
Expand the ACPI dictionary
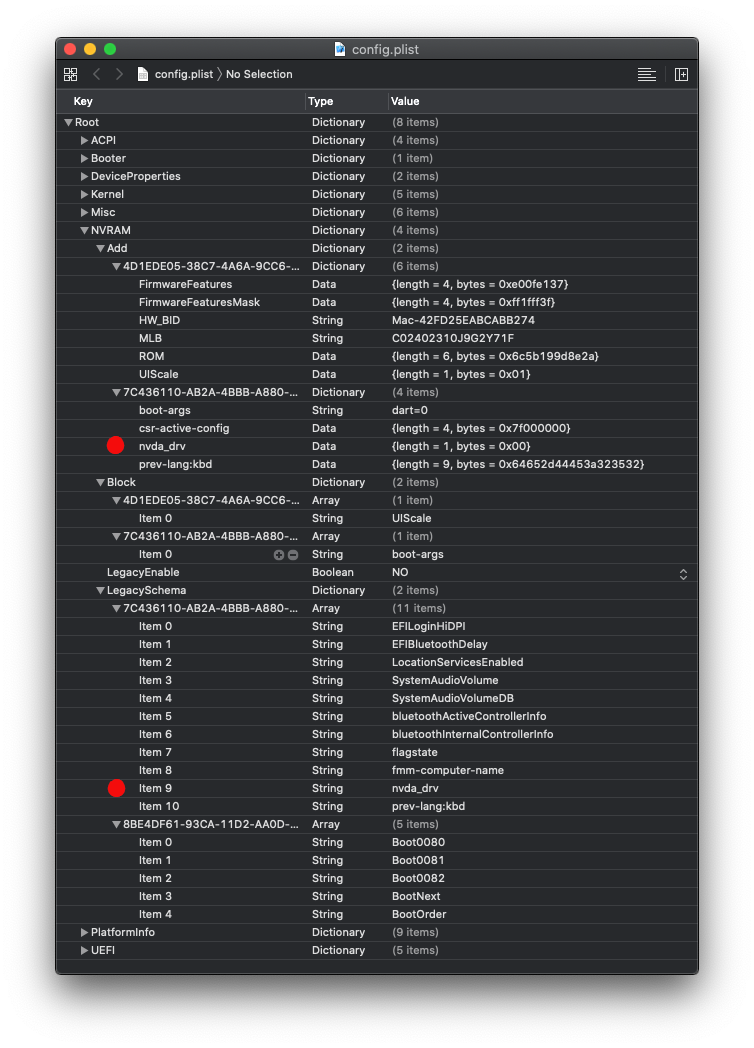pyautogui.click(x=85, y=140)
